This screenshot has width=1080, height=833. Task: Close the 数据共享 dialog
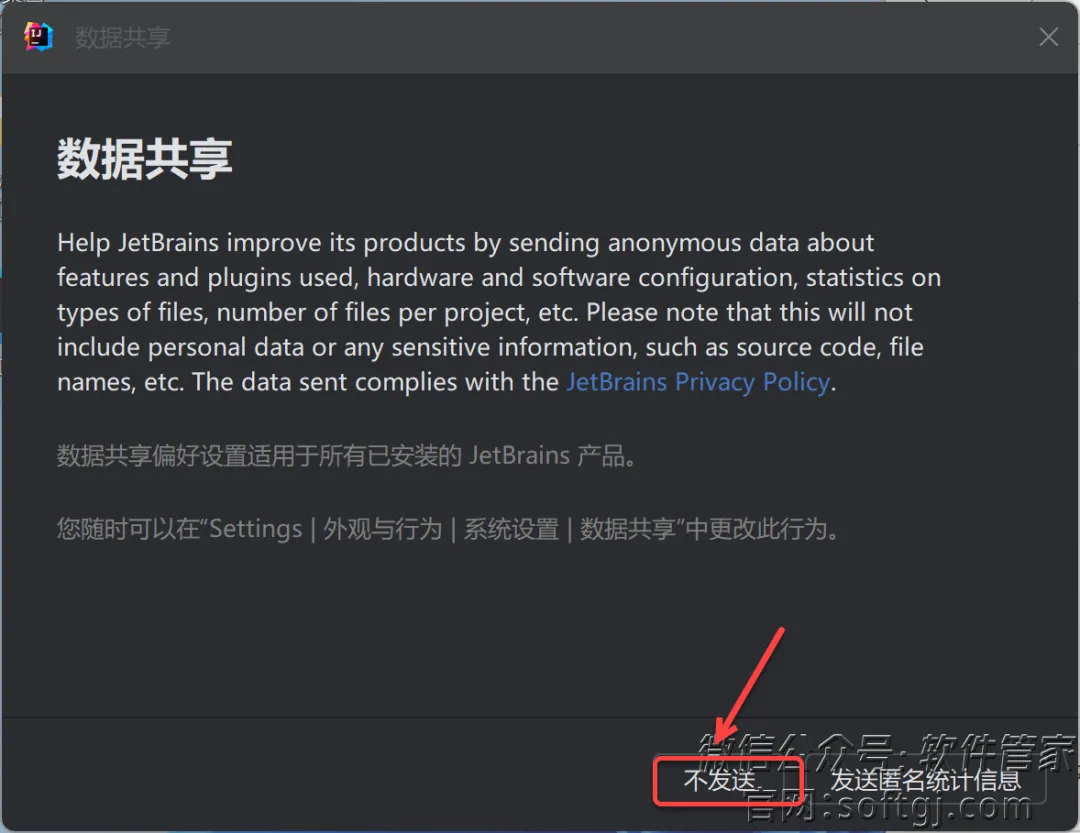[x=1048, y=37]
